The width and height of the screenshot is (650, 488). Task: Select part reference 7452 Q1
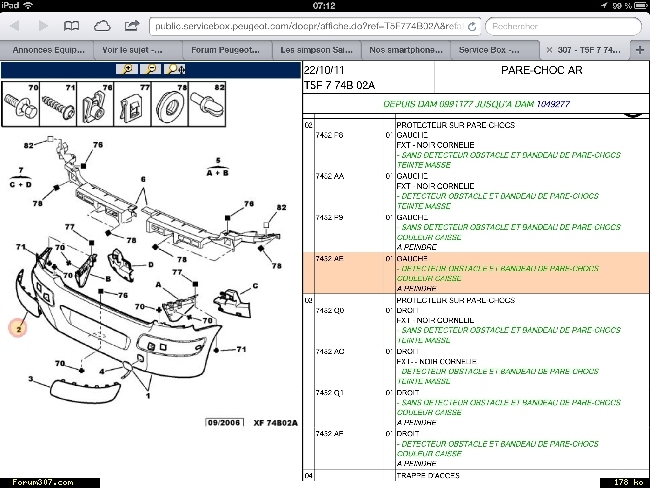pyautogui.click(x=330, y=393)
